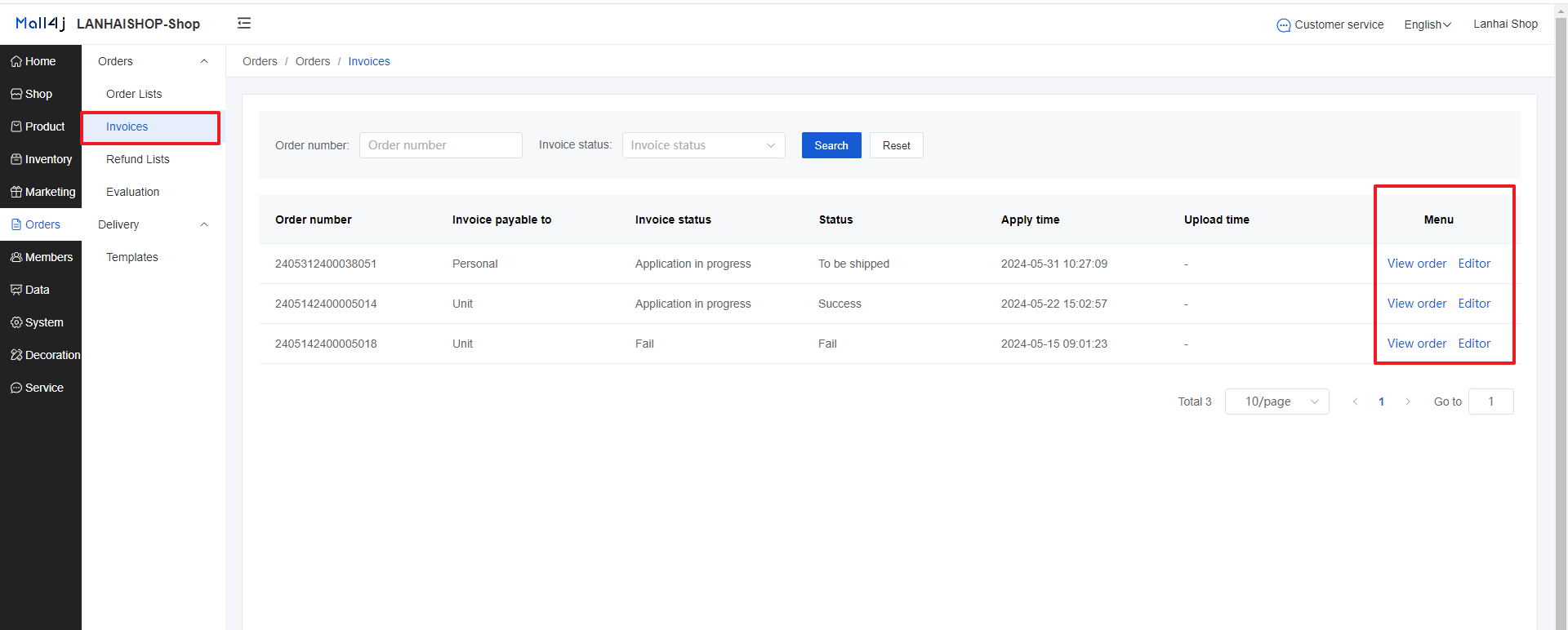Collapse the sidebar with the hamburger icon

point(244,24)
